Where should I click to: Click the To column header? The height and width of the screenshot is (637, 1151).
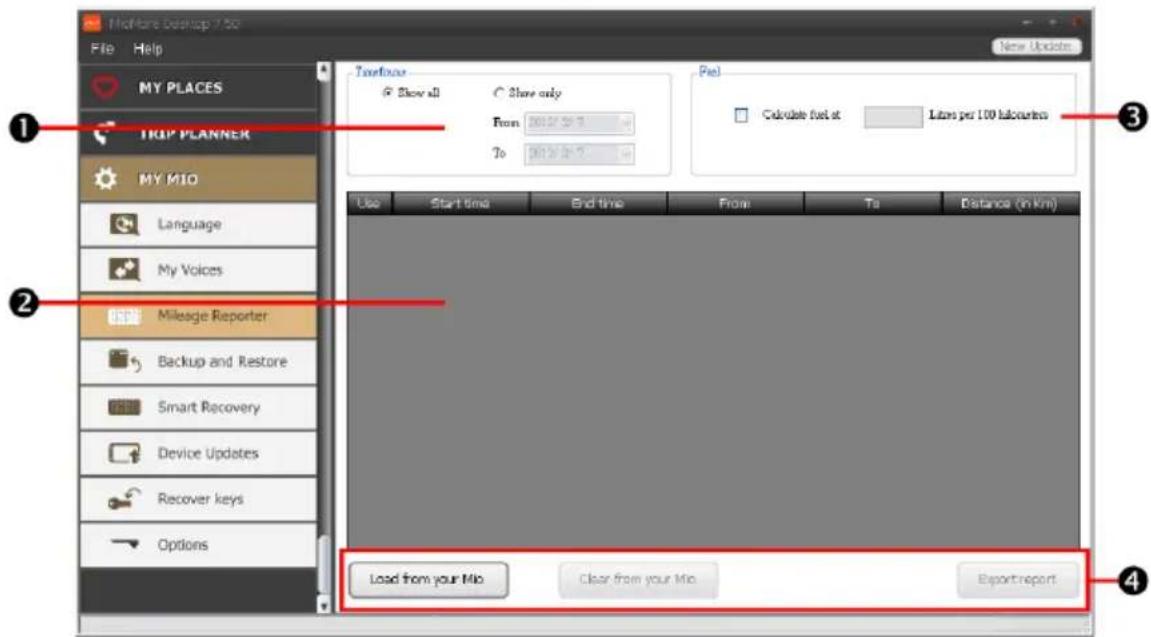(x=872, y=203)
